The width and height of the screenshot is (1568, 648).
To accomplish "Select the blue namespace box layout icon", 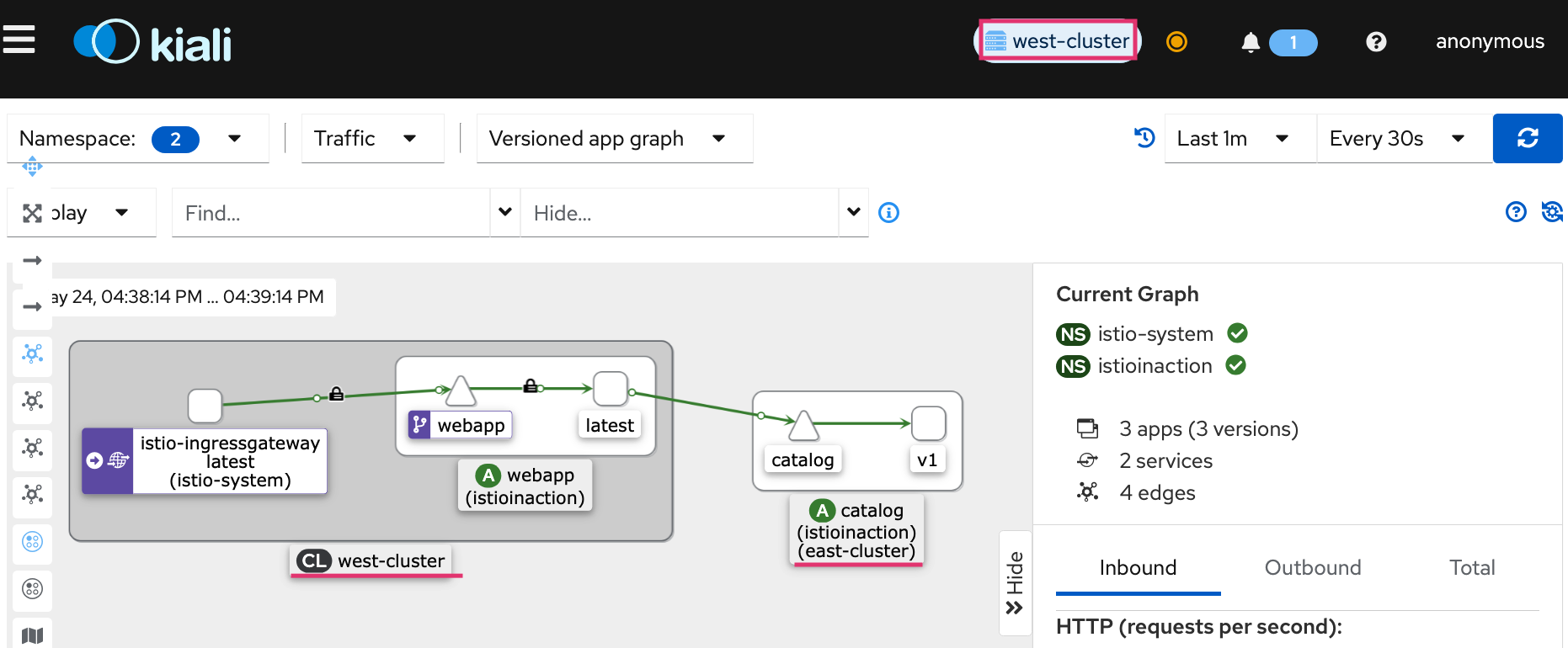I will [32, 542].
